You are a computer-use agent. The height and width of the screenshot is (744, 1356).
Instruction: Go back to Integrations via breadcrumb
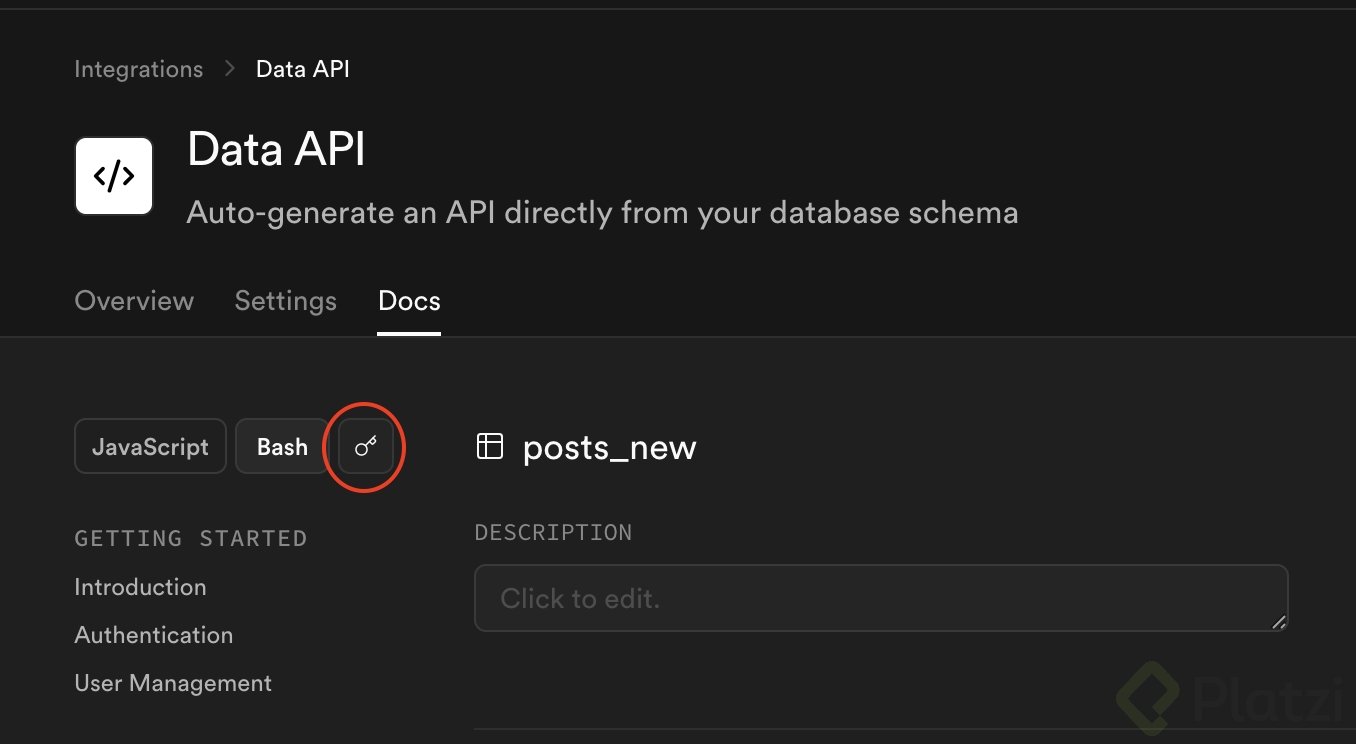click(x=138, y=69)
